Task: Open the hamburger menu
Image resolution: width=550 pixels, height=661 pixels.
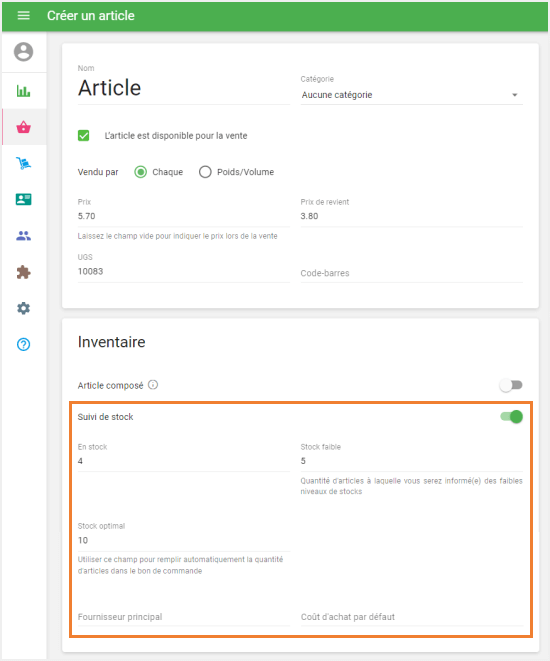Action: pos(24,16)
